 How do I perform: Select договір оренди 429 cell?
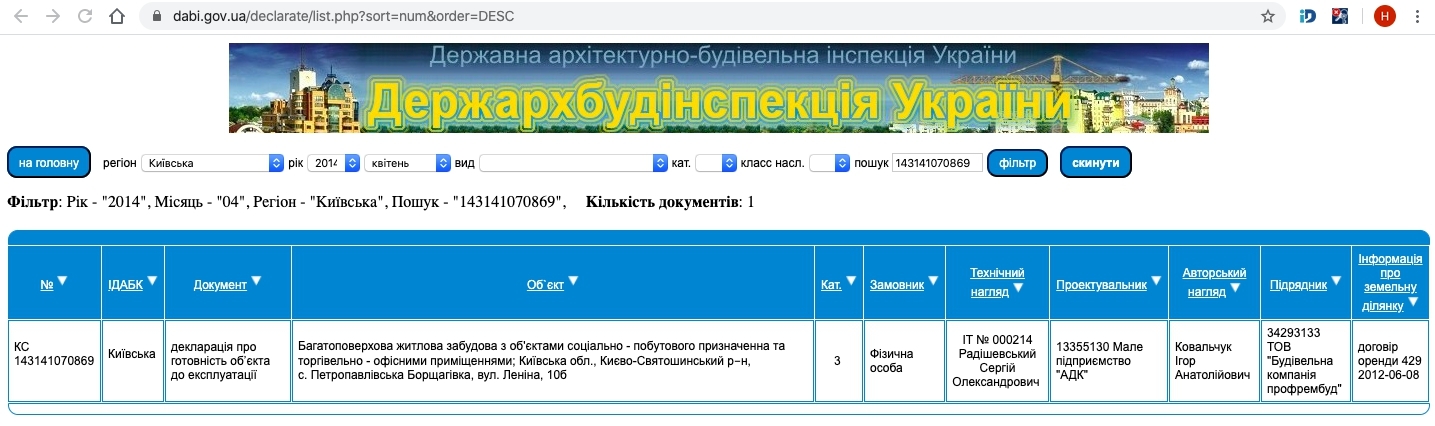(1390, 360)
